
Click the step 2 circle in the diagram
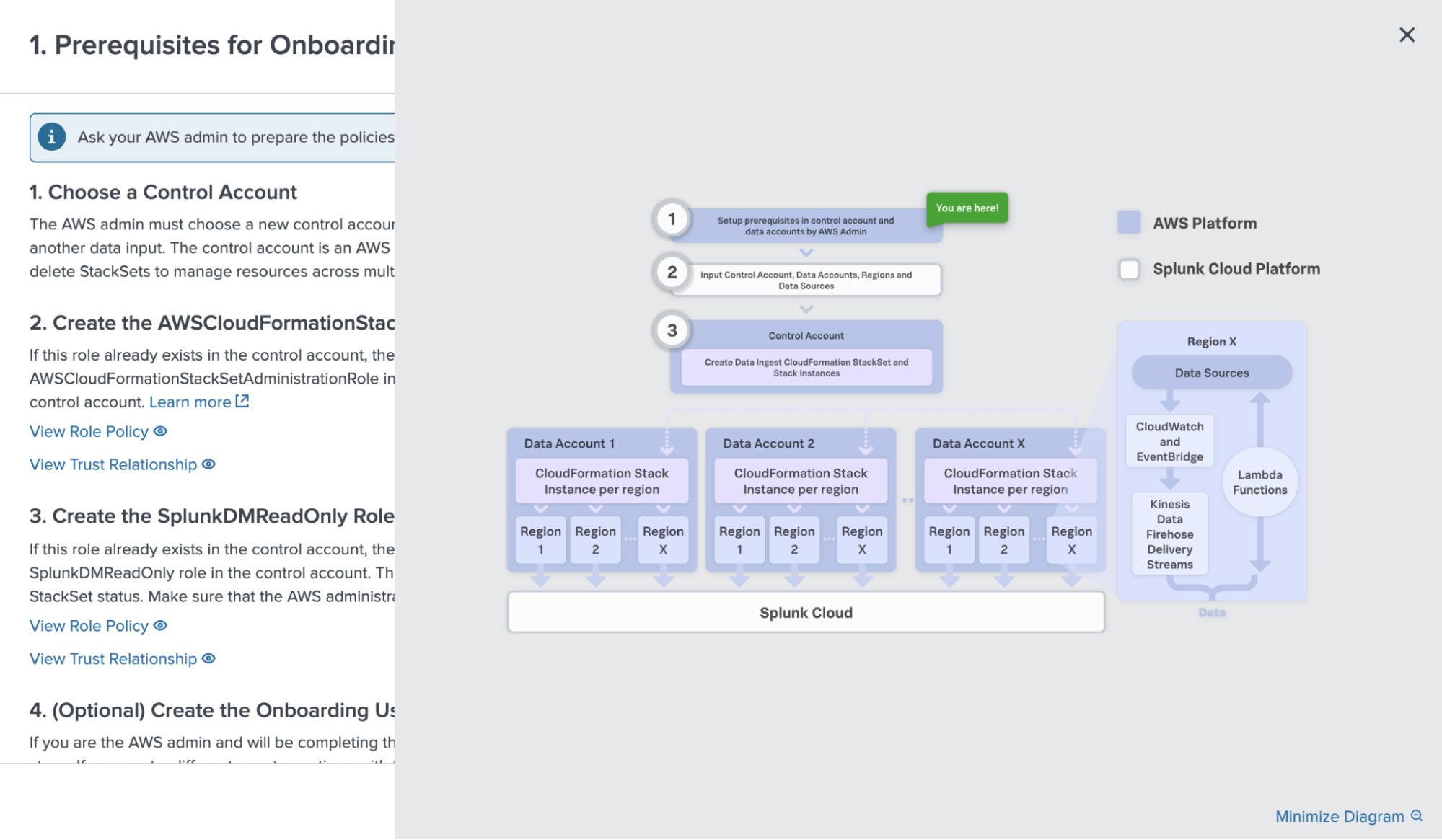[672, 272]
